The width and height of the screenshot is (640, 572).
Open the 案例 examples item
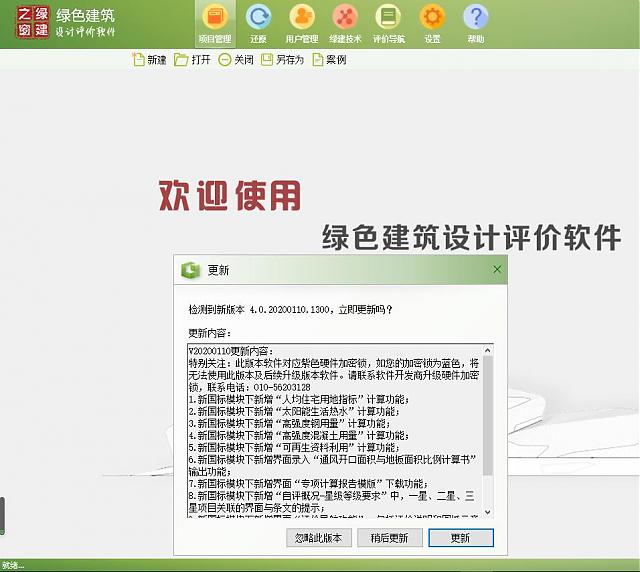329,60
